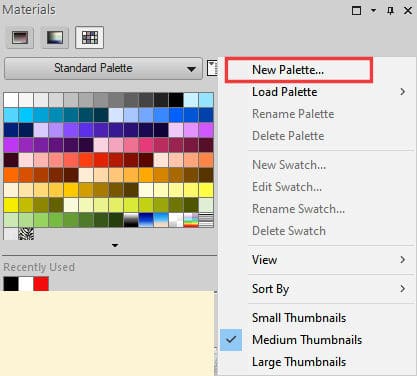The width and height of the screenshot is (417, 376).
Task: Open the Standard Palette dropdown
Action: (x=103, y=68)
